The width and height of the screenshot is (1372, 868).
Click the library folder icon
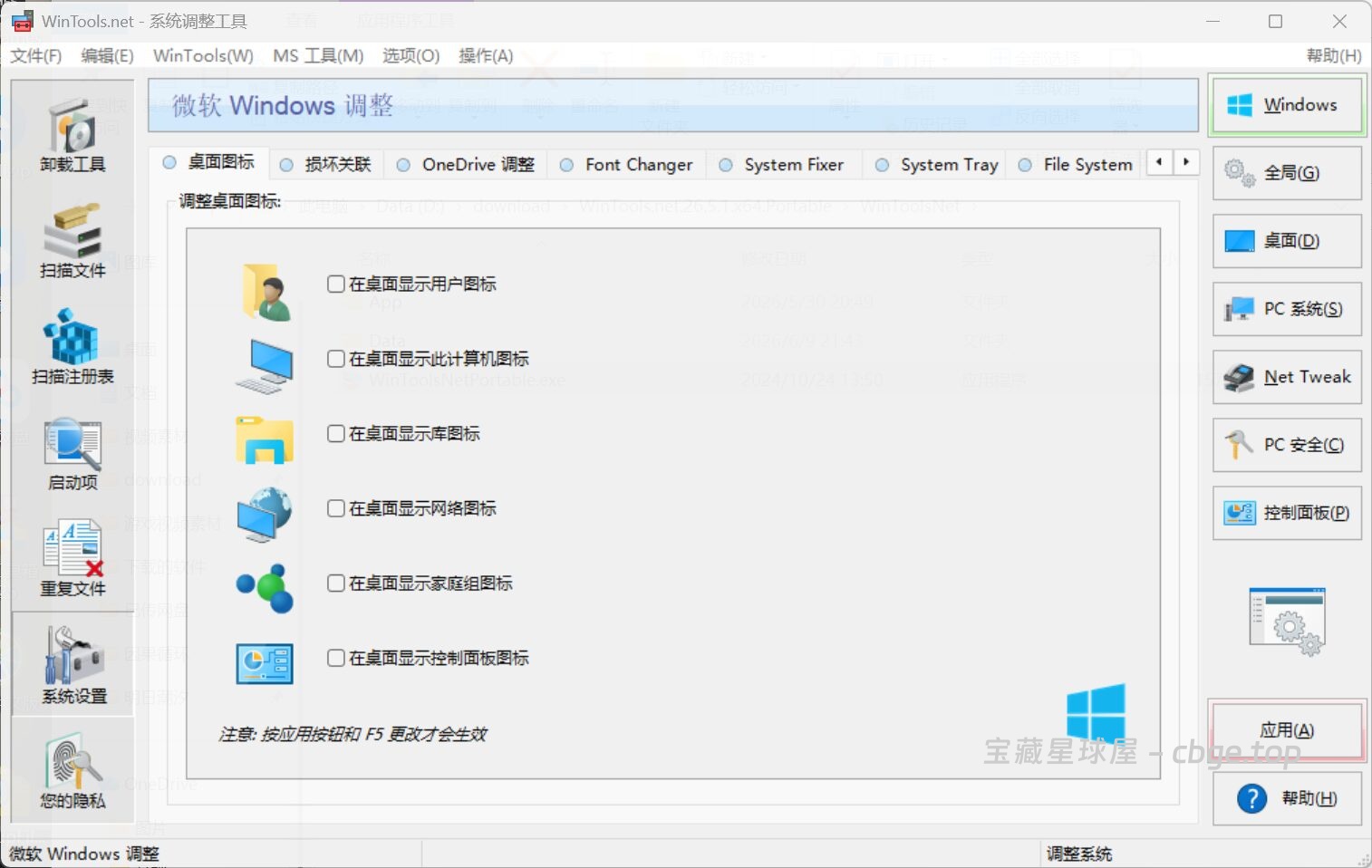[x=265, y=439]
